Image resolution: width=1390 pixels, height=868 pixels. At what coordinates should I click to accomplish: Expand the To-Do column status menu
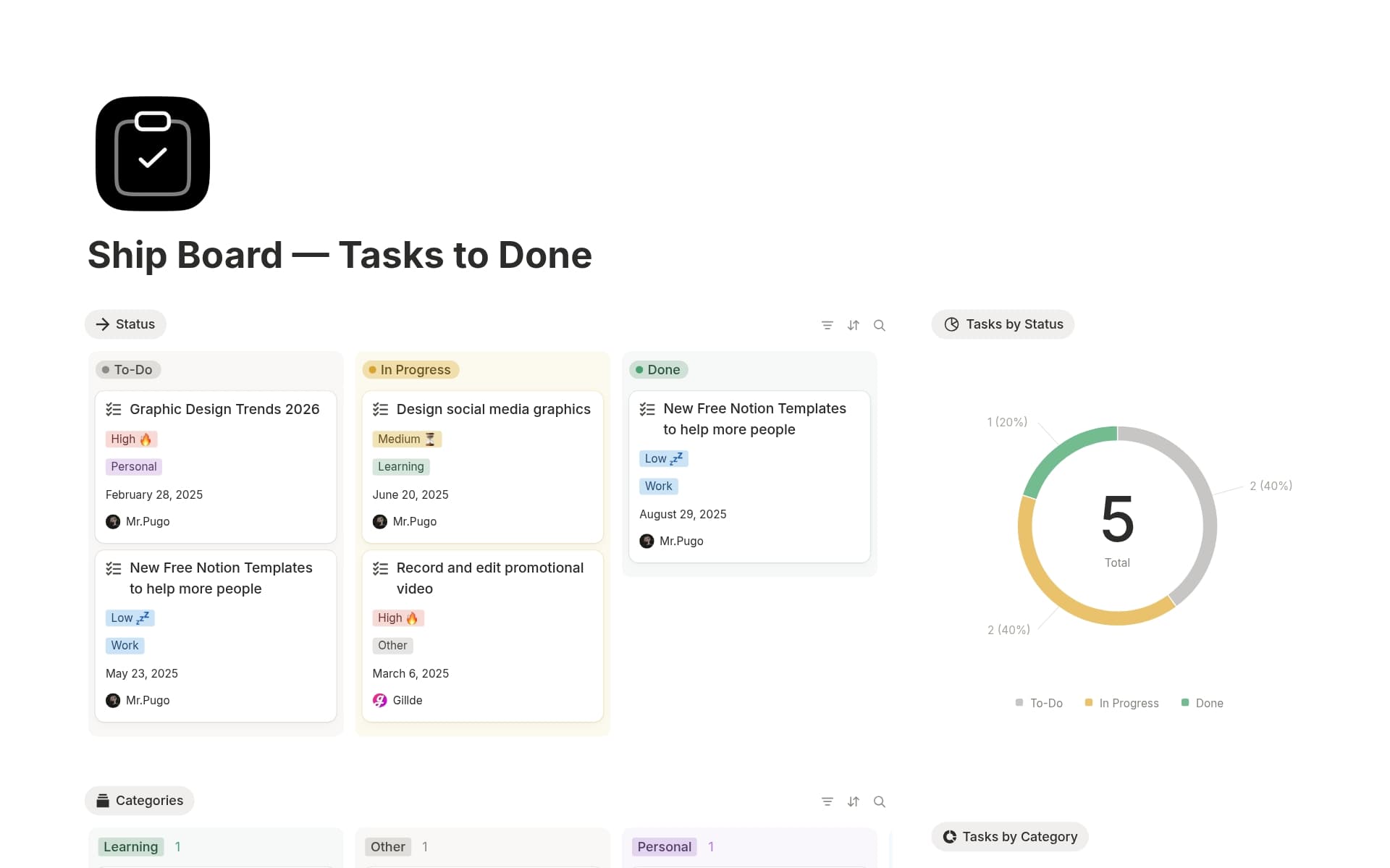pos(127,369)
